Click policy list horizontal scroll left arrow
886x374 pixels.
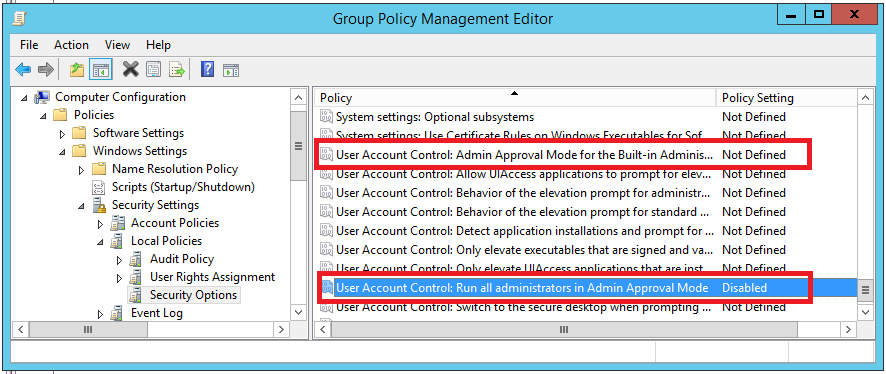(322, 329)
